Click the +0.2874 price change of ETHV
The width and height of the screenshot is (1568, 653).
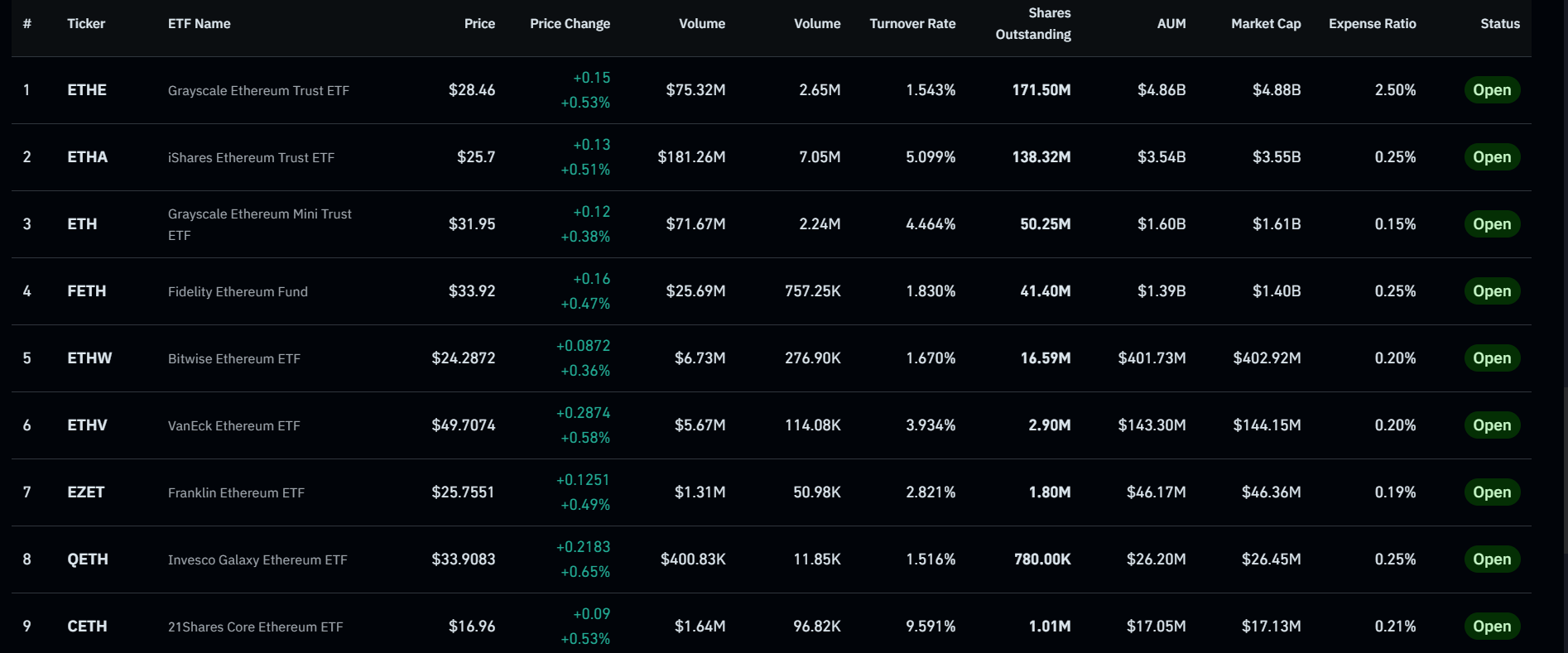[x=583, y=413]
